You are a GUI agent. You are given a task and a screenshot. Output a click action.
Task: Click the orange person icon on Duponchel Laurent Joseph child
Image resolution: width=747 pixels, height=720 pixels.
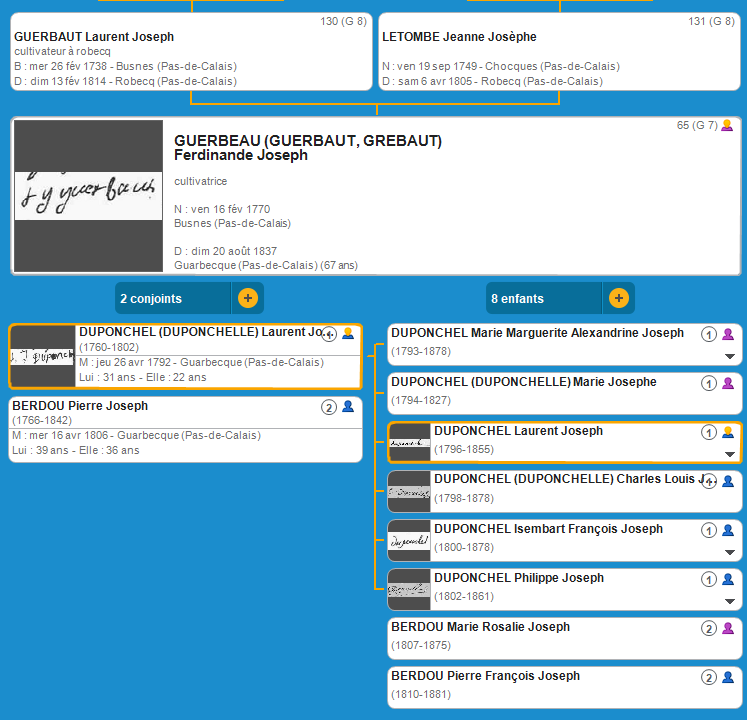coord(728,432)
